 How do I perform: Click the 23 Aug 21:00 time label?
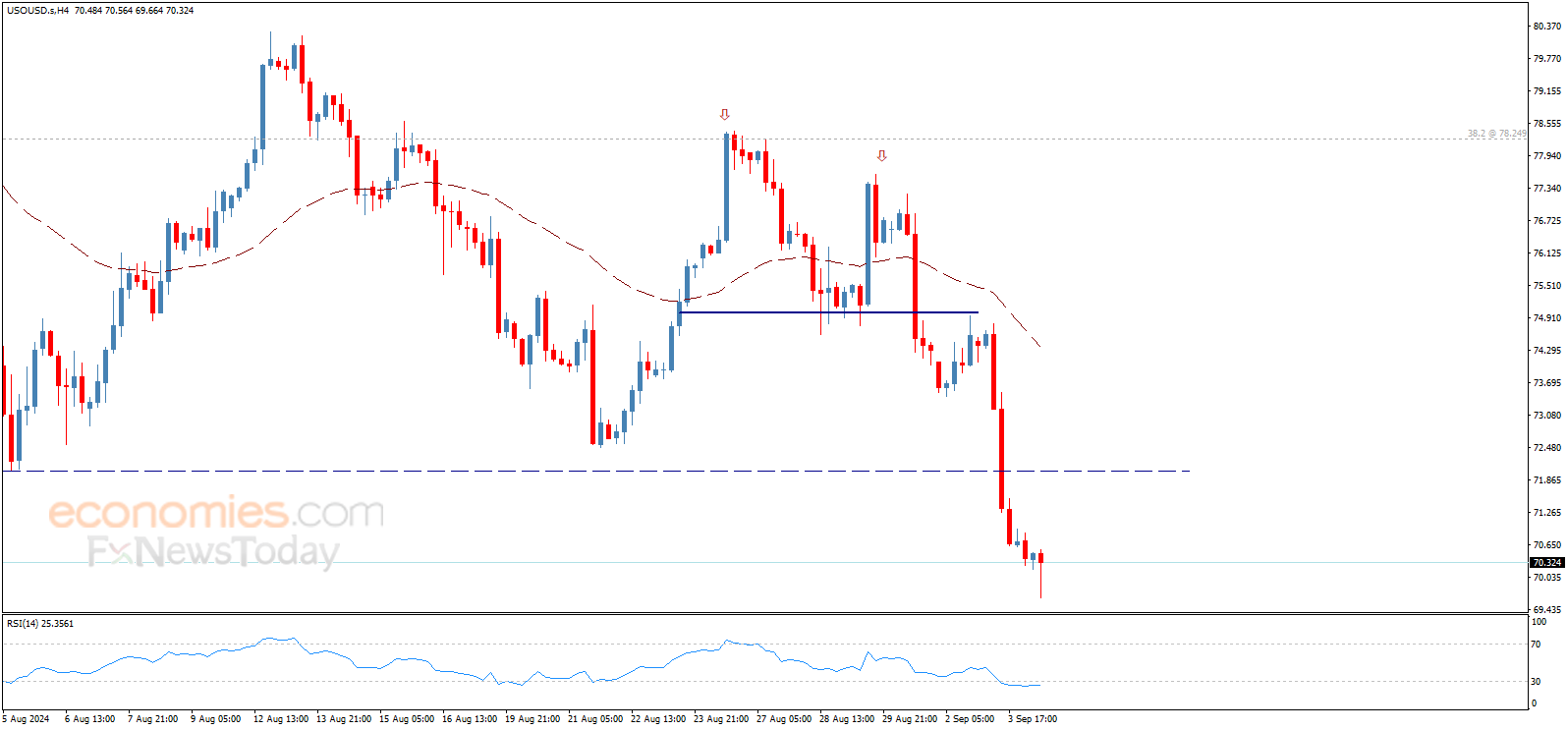721,719
